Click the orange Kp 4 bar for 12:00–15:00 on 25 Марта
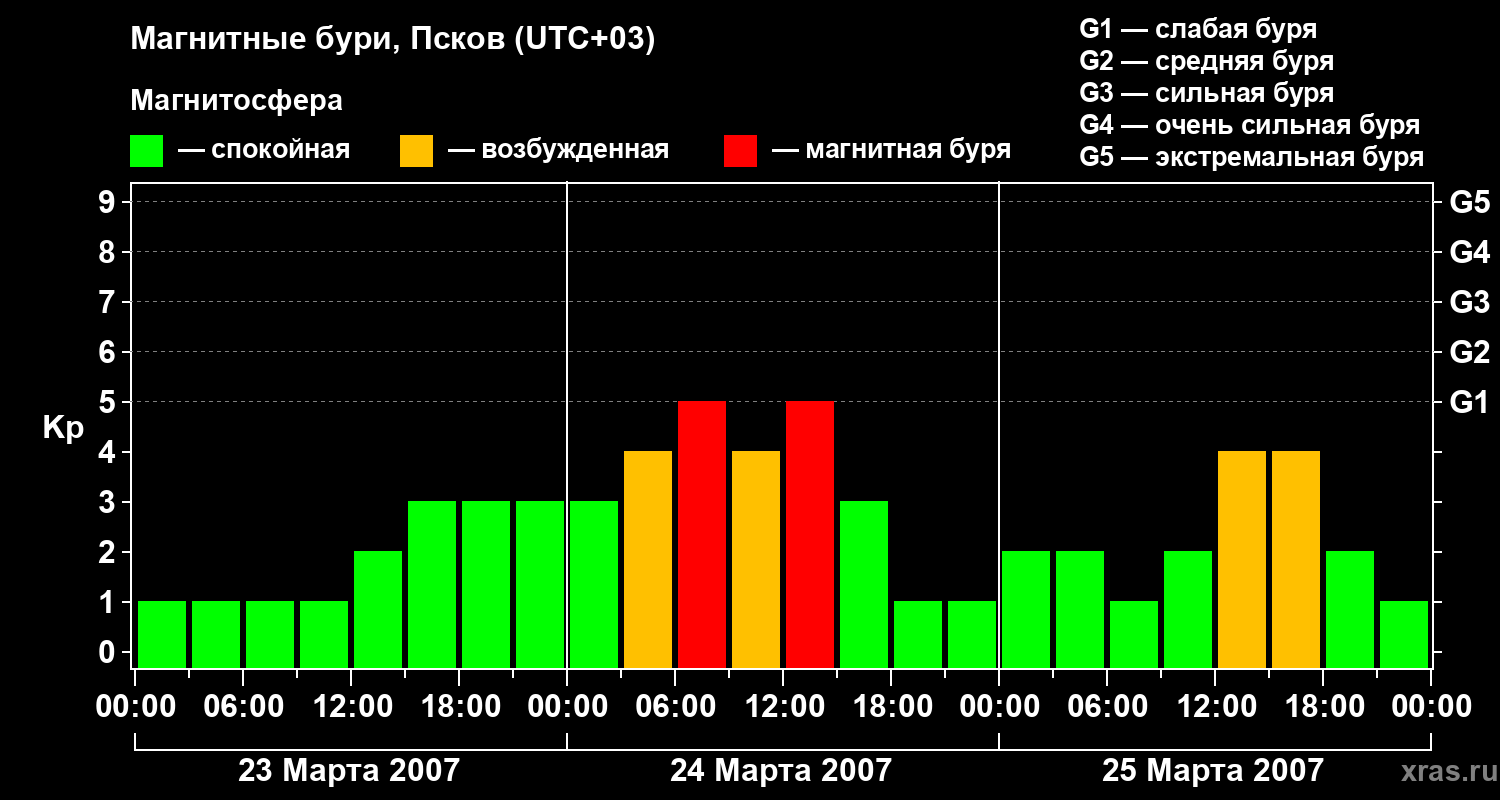 coord(1242,559)
